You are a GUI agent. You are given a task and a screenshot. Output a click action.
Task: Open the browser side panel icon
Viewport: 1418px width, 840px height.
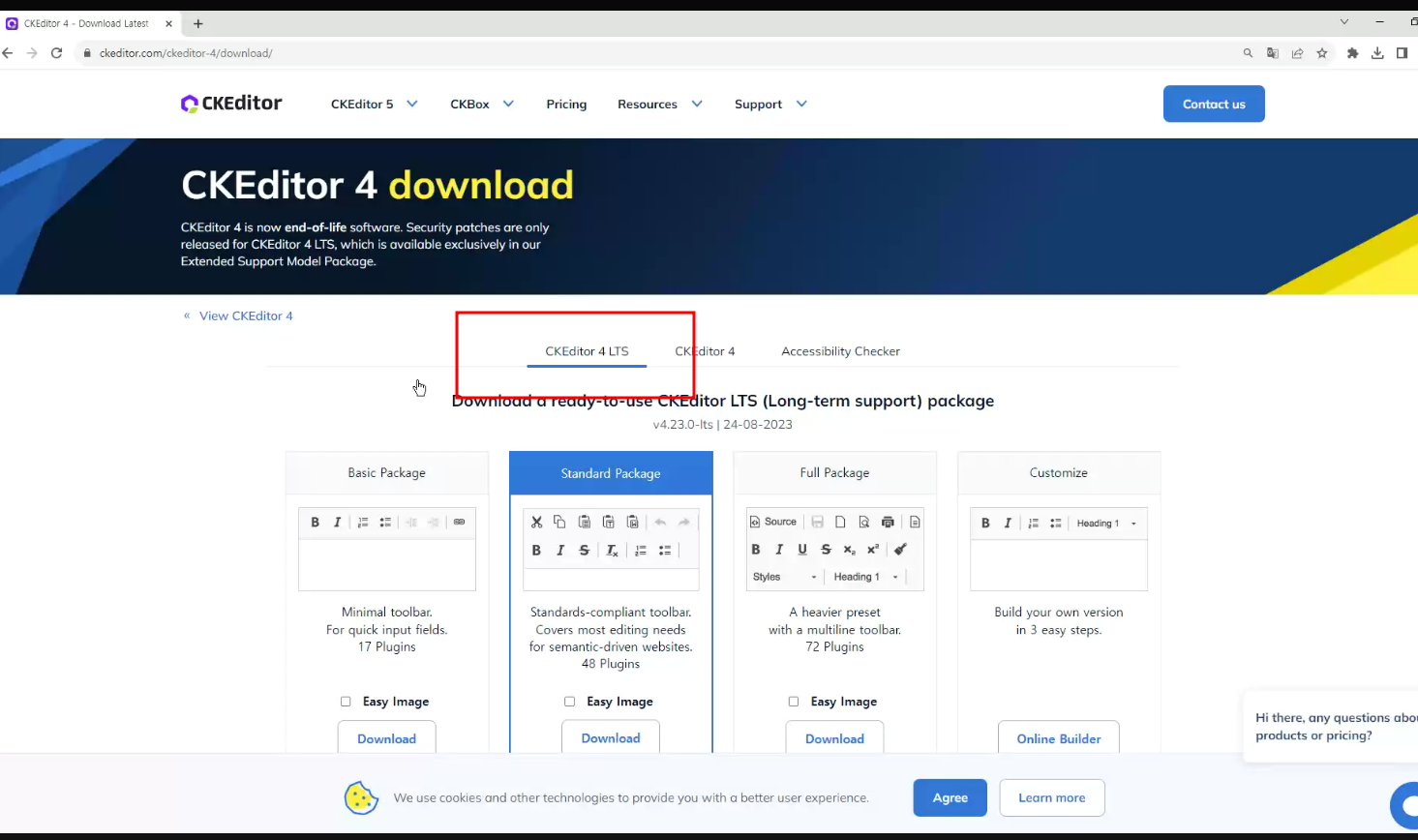click(x=1402, y=53)
